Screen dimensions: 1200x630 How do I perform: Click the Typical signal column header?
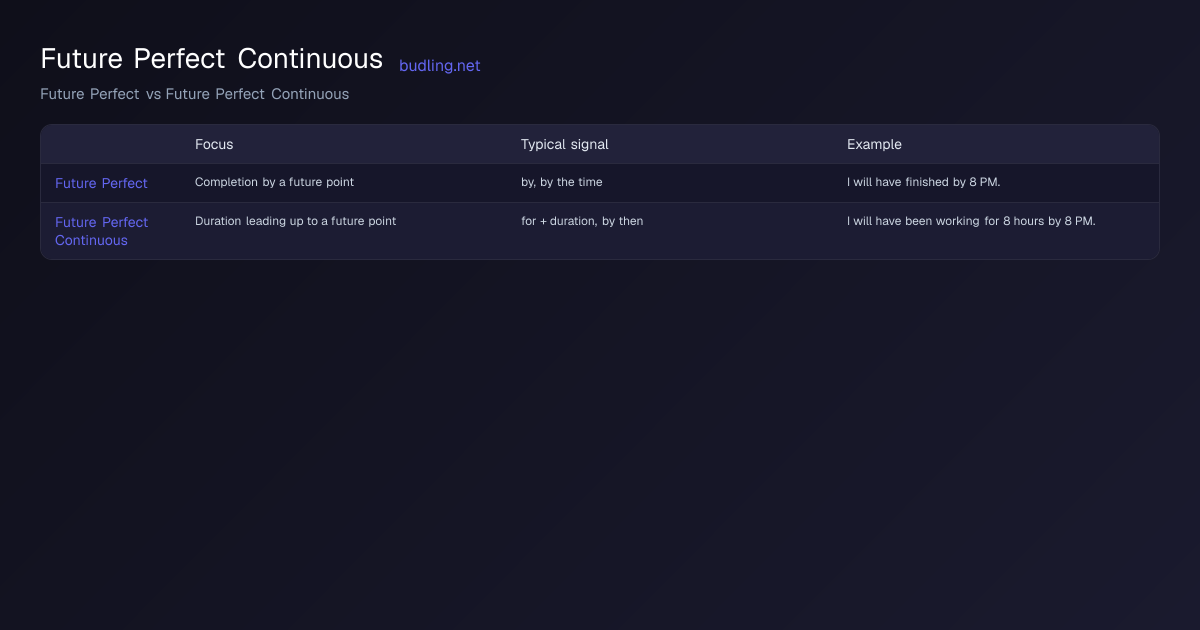564,144
